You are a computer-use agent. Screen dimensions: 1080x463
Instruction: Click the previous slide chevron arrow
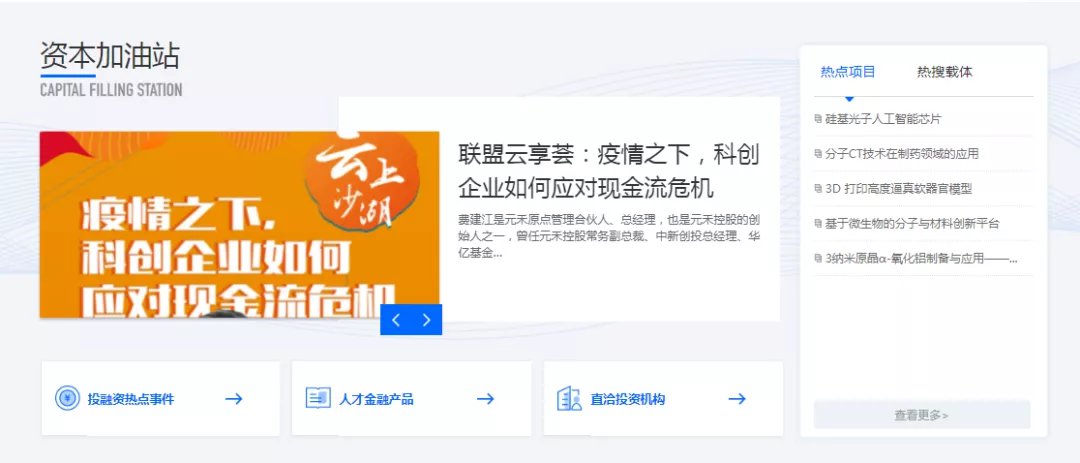pos(395,320)
